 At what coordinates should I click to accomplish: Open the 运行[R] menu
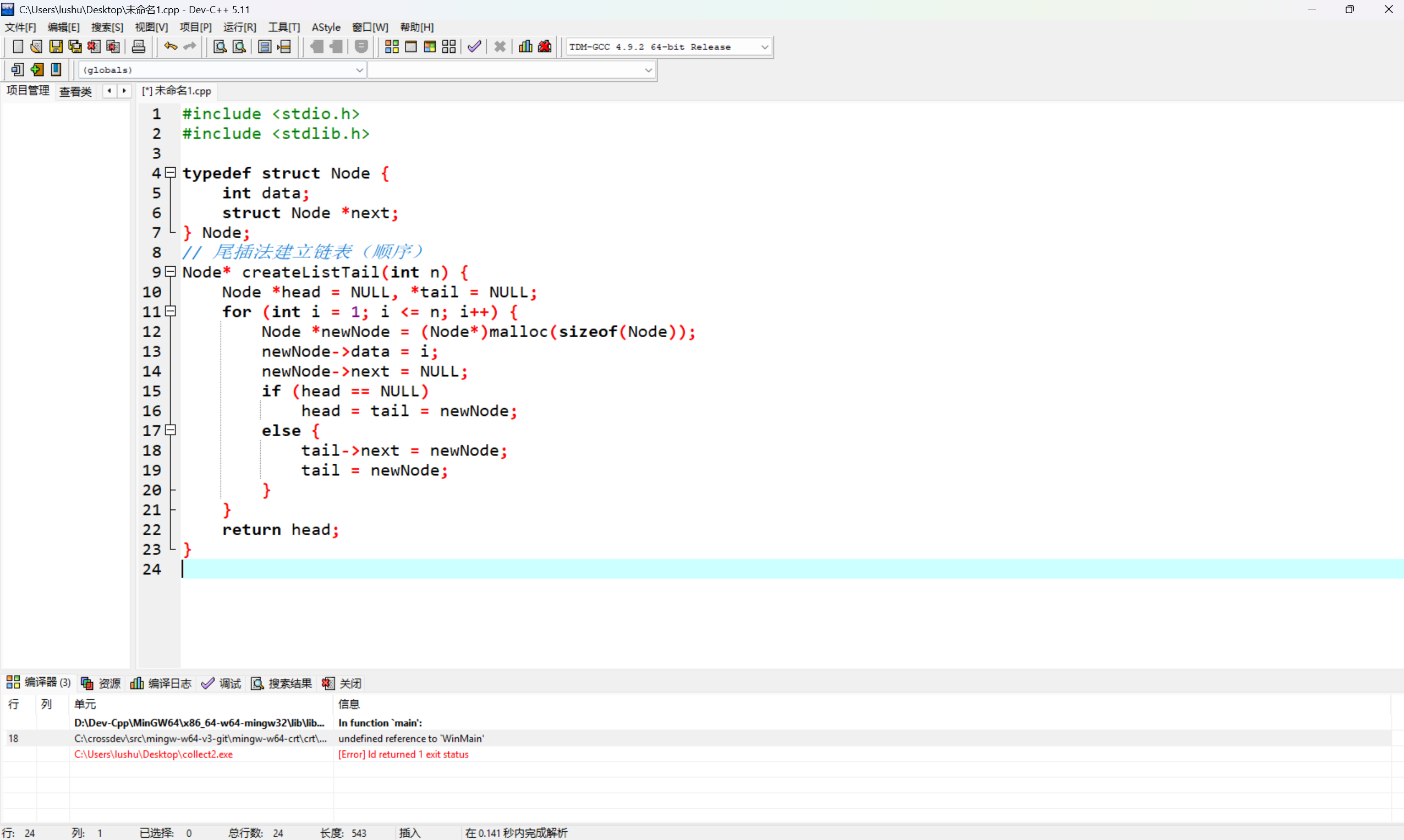pos(239,27)
